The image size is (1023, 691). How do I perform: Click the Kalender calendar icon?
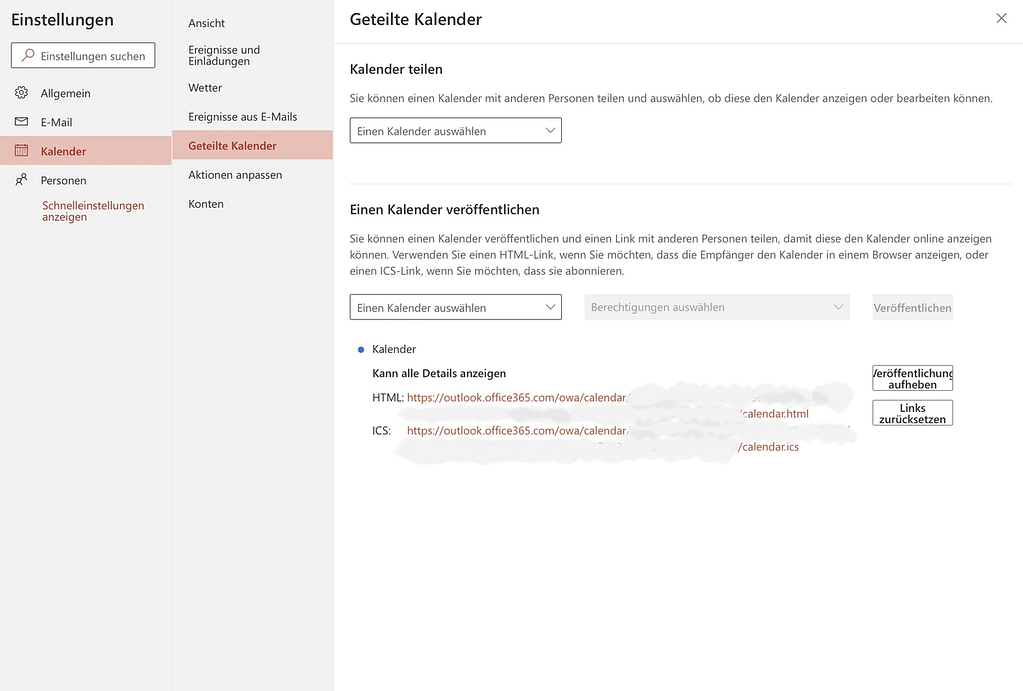22,151
